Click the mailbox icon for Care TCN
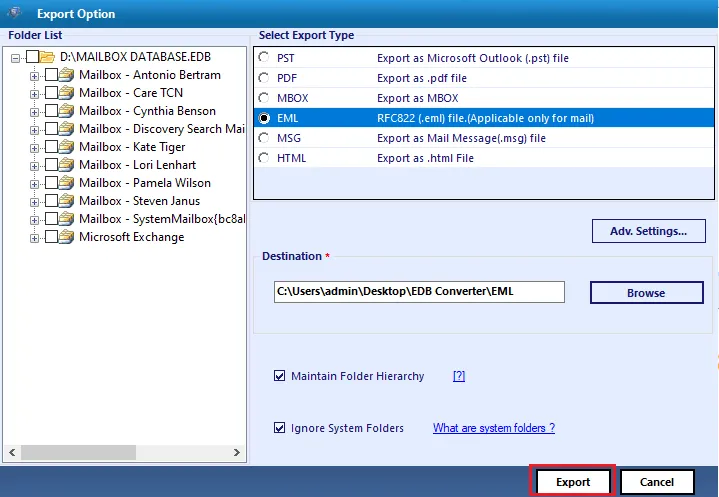 click(x=66, y=93)
